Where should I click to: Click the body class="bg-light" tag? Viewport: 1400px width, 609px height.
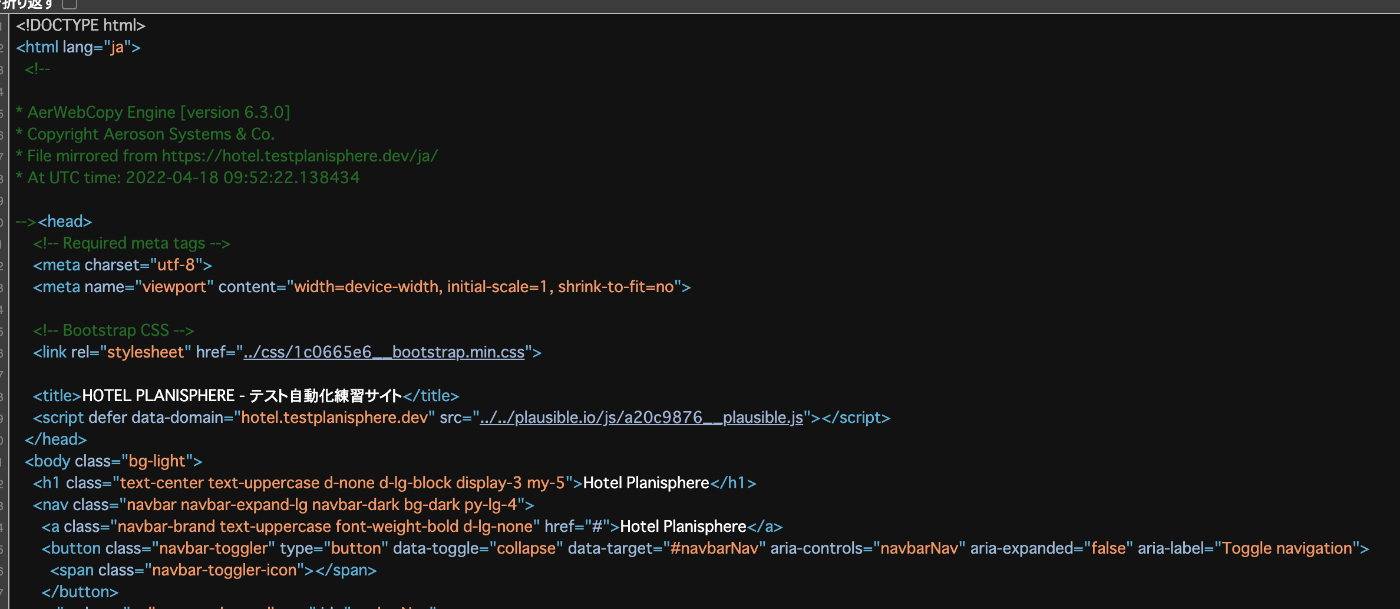click(x=114, y=461)
